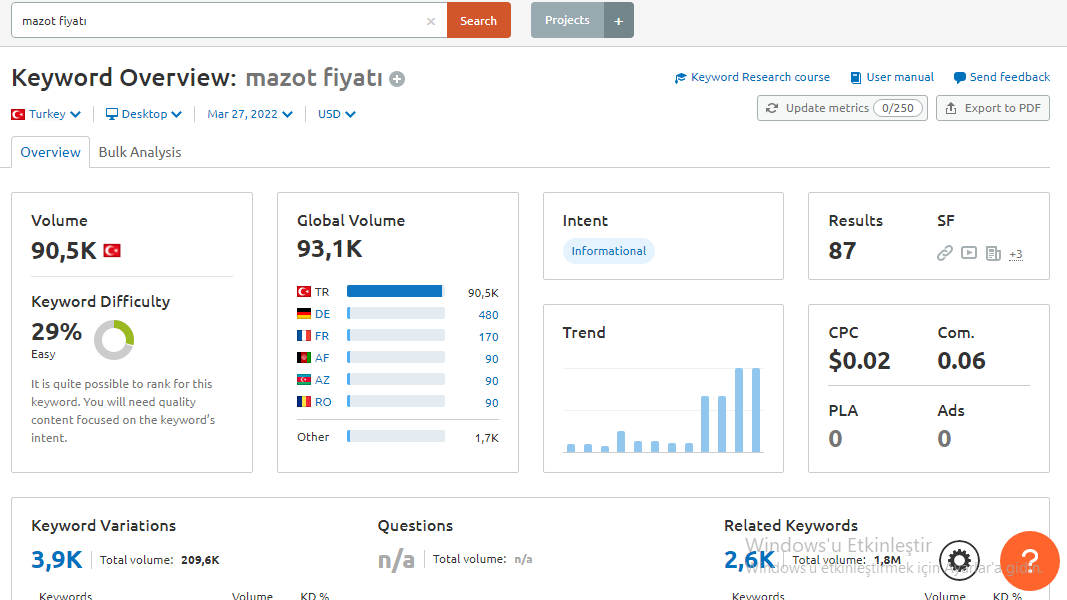
Task: Click the n/a Questions value
Action: (396, 560)
